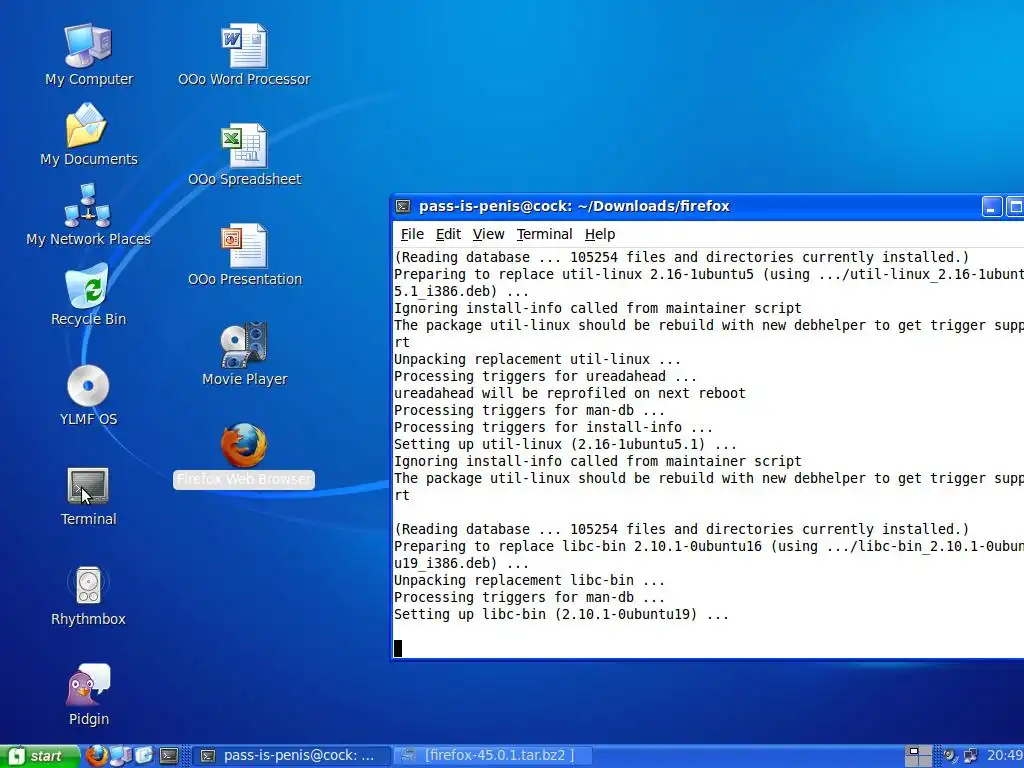Click the 'Setting up util-linux (2.16-1ubuntu5.1) ...' line

(565, 444)
